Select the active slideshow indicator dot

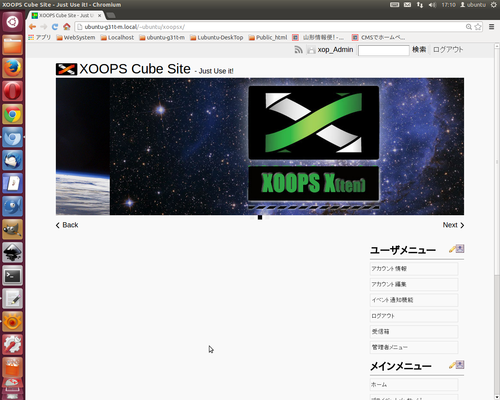pyautogui.click(x=260, y=217)
